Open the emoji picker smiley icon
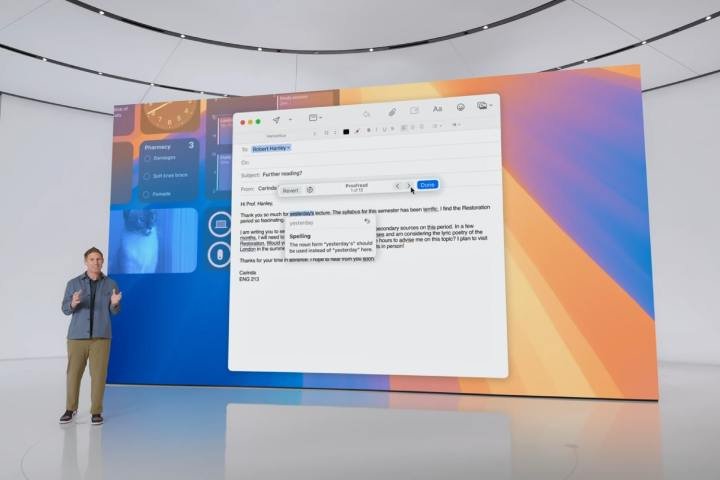Screen dimensions: 720x480 coord(460,107)
